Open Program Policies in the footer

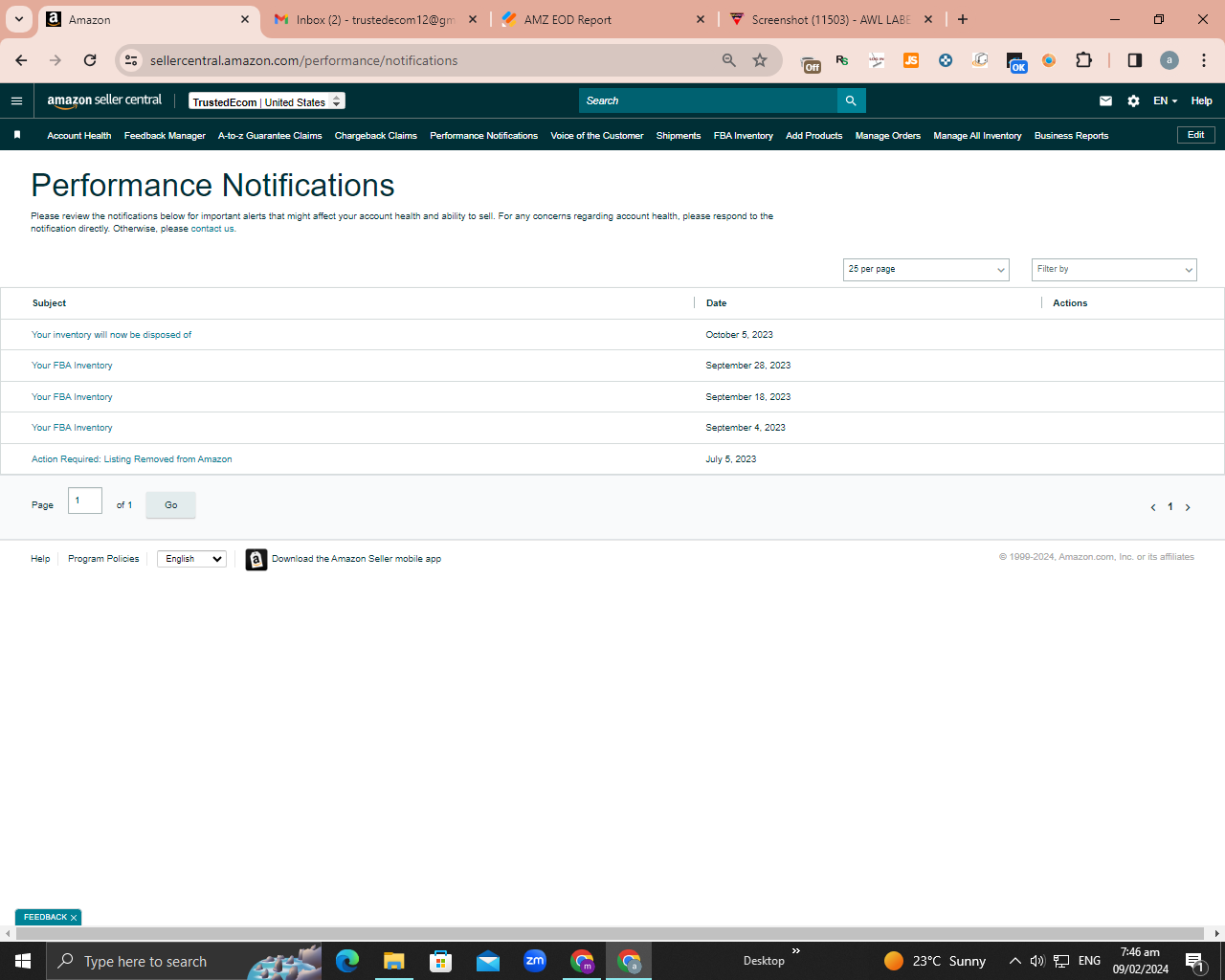coord(103,559)
